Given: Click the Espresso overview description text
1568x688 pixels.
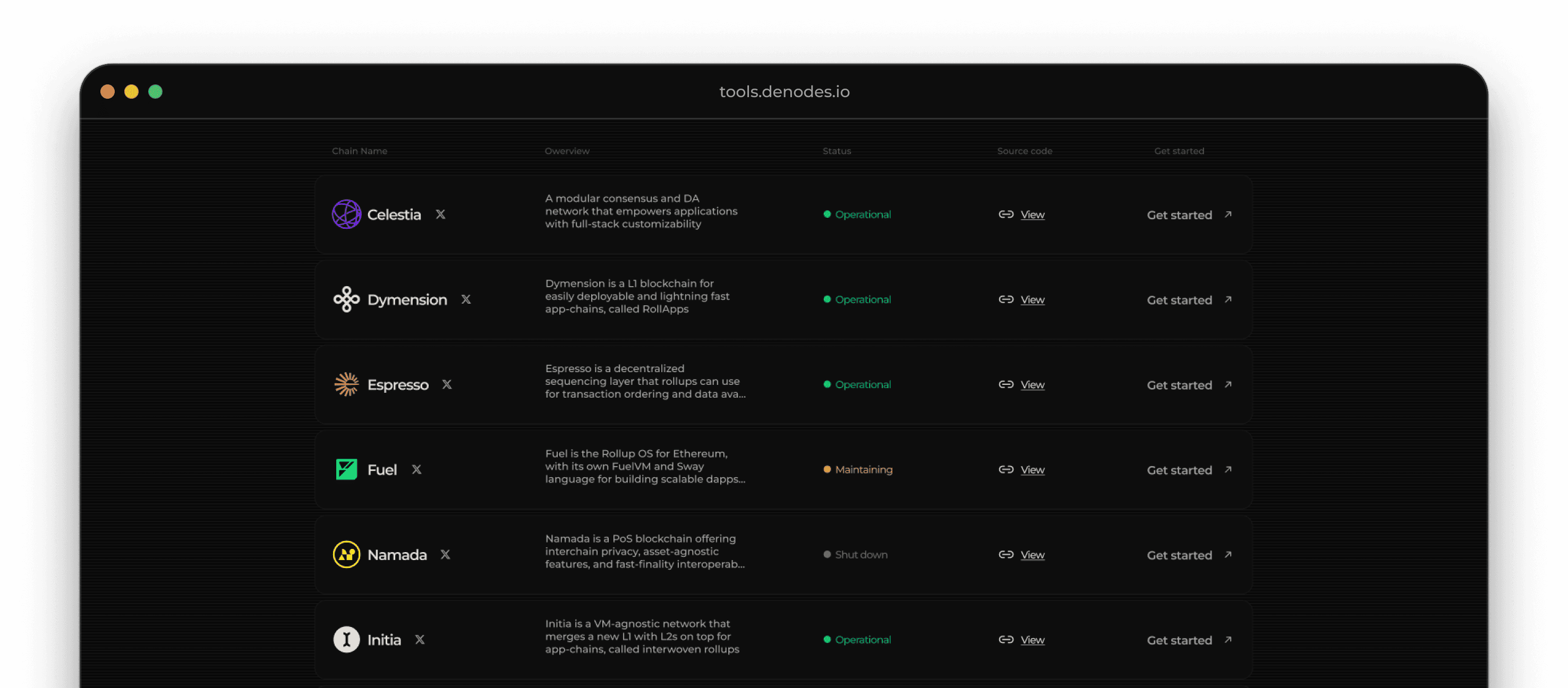Looking at the screenshot, I should tap(645, 381).
